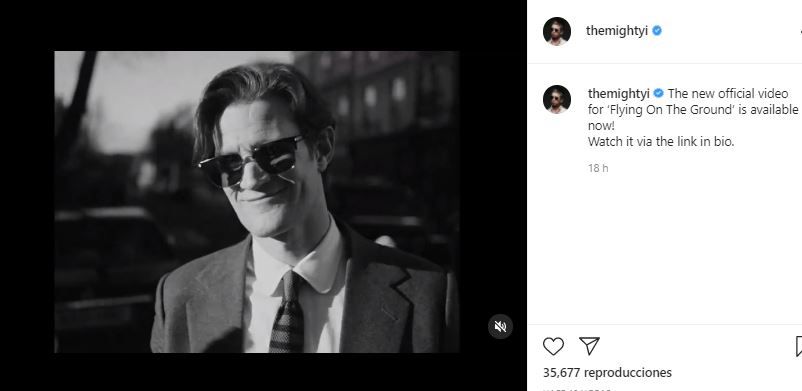
Task: Open themightyi profile picture in the header
Action: pos(556,31)
